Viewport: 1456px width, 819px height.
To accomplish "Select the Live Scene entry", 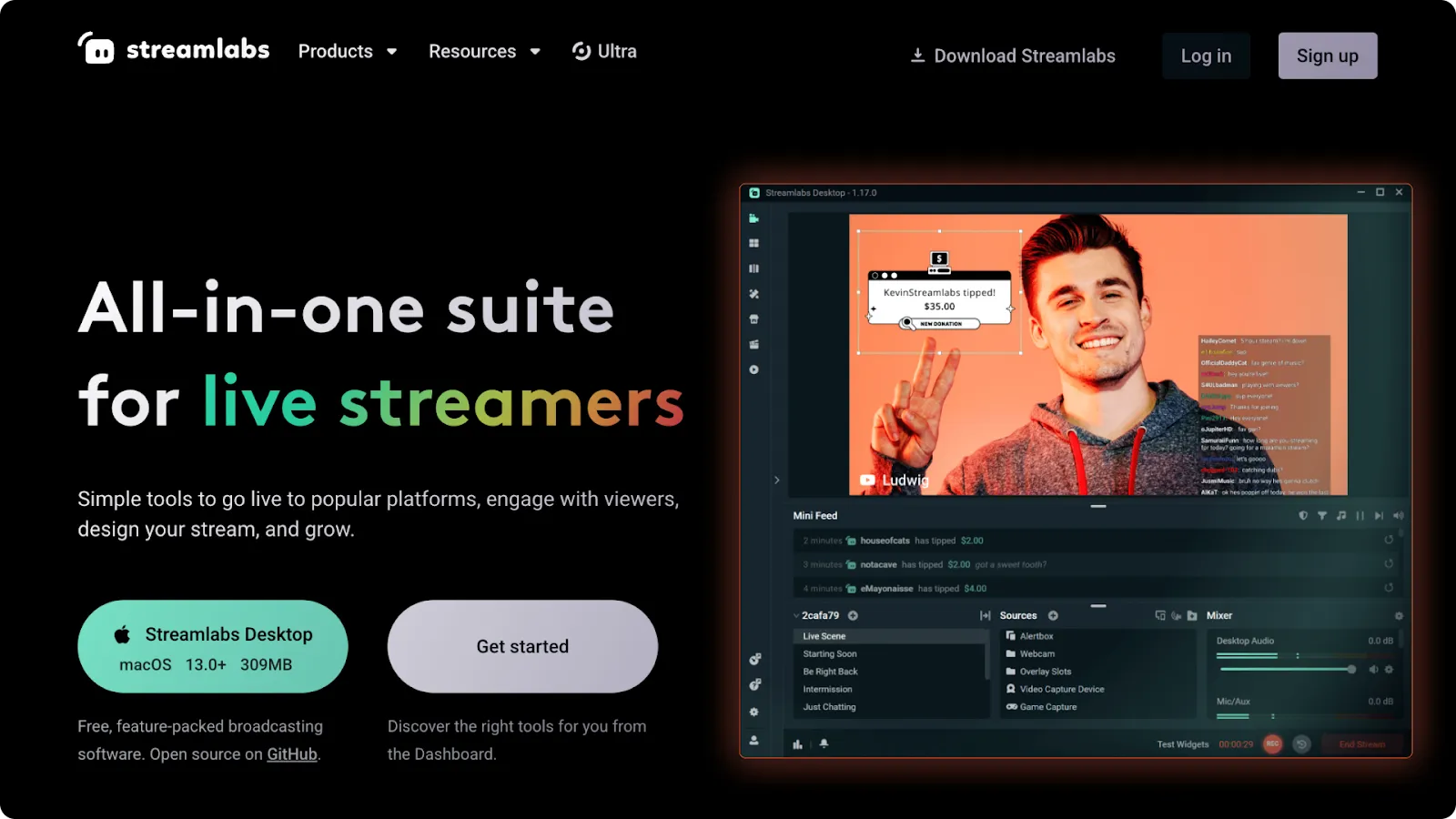I will 889,636.
